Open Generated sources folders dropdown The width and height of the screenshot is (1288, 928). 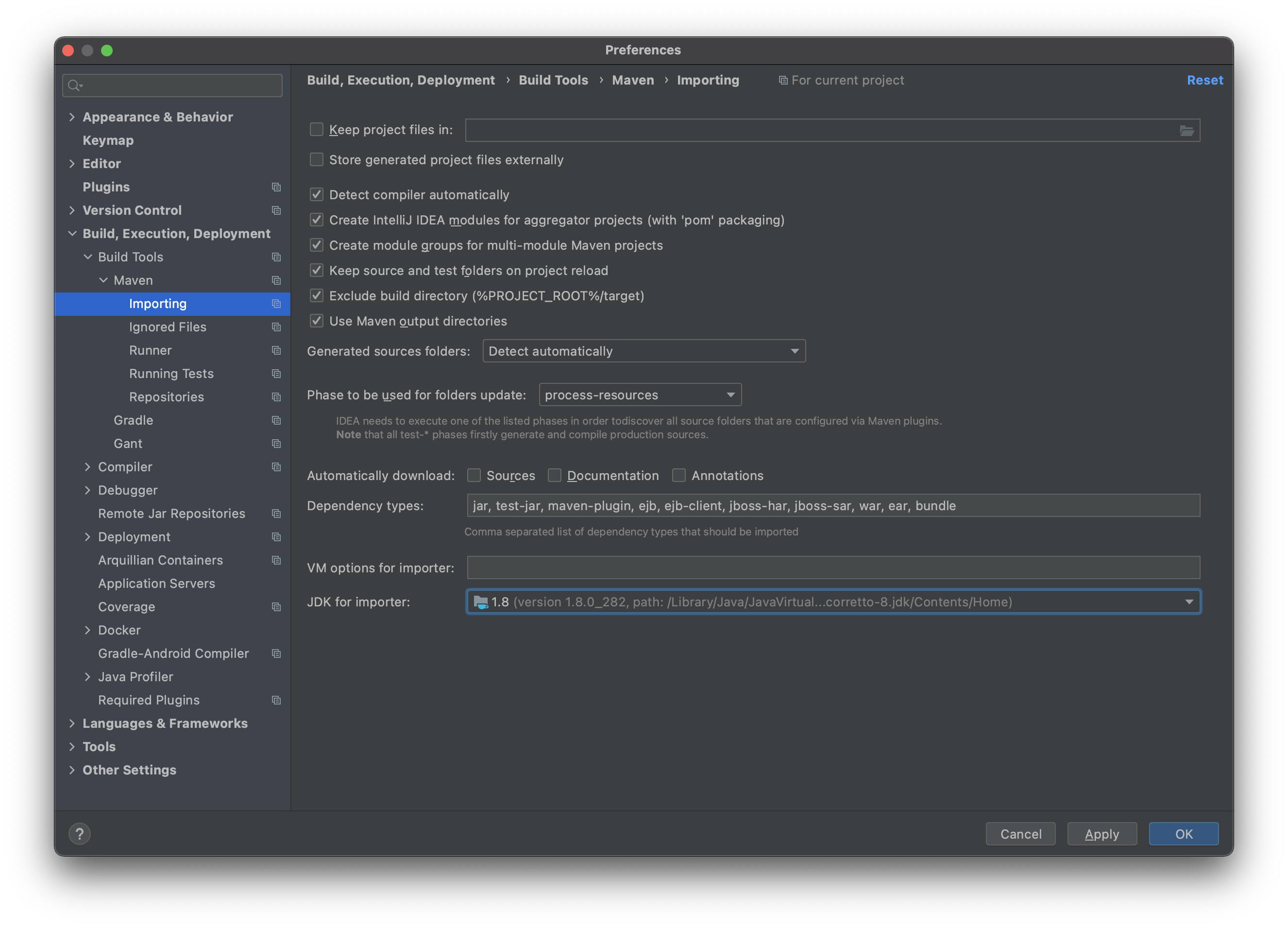pos(644,351)
